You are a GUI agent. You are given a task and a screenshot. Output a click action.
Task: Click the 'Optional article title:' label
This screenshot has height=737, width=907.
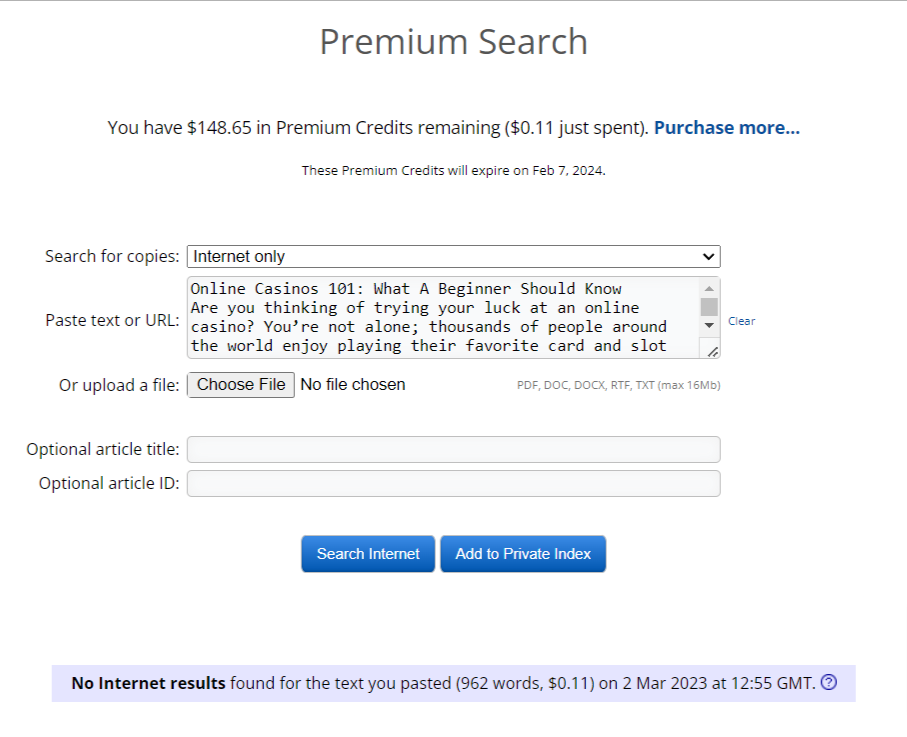103,449
